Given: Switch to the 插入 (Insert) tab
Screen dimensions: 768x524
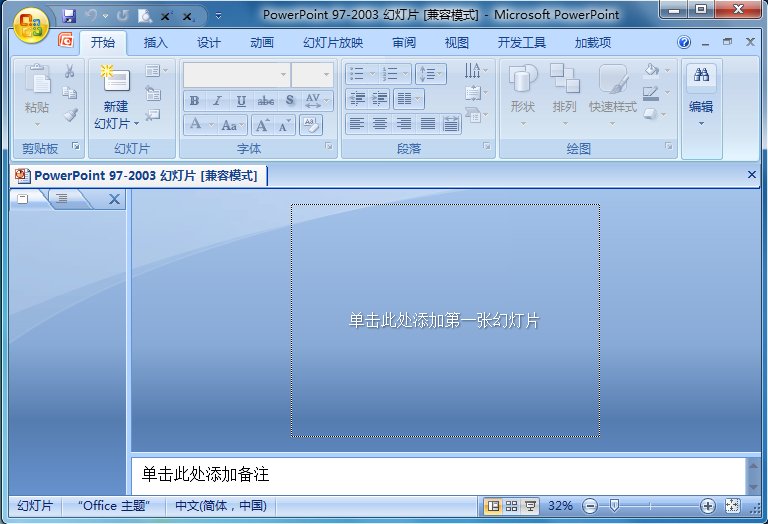Looking at the screenshot, I should point(156,43).
